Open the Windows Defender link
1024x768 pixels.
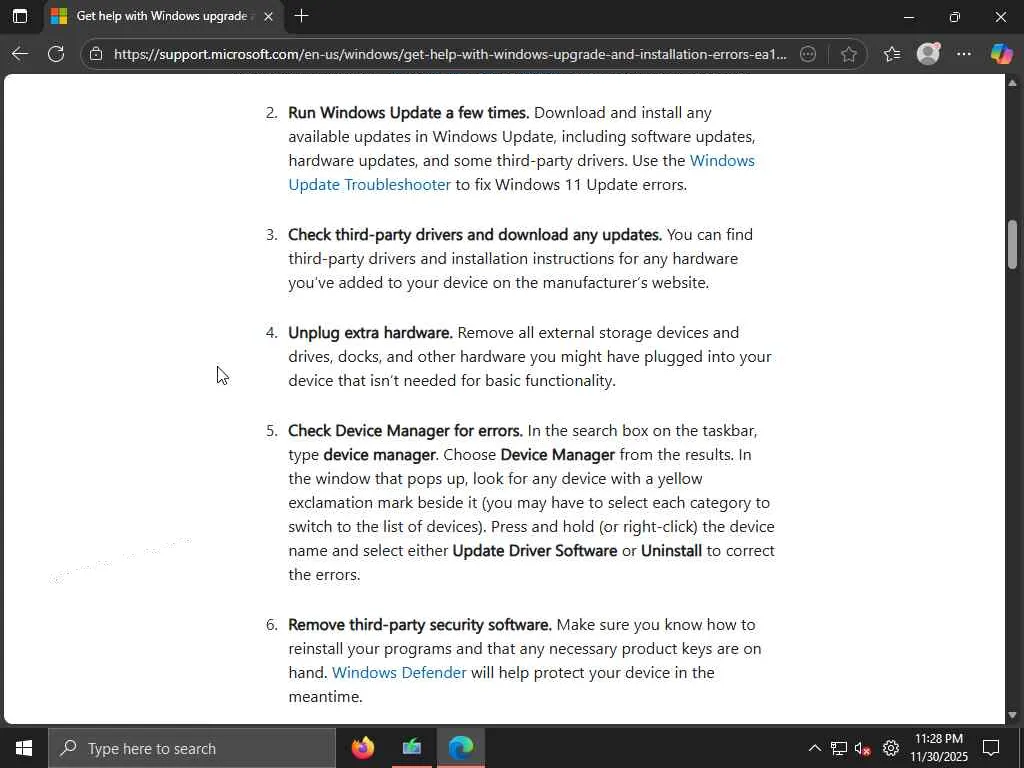399,673
